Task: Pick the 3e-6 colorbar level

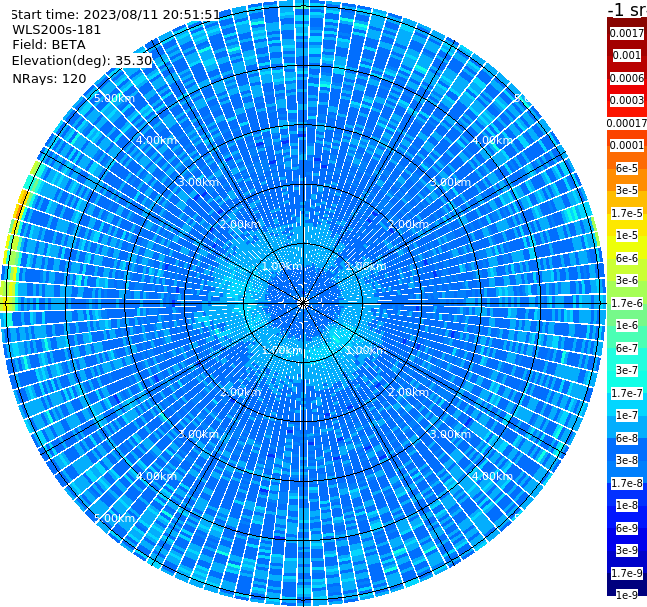Action: click(627, 280)
